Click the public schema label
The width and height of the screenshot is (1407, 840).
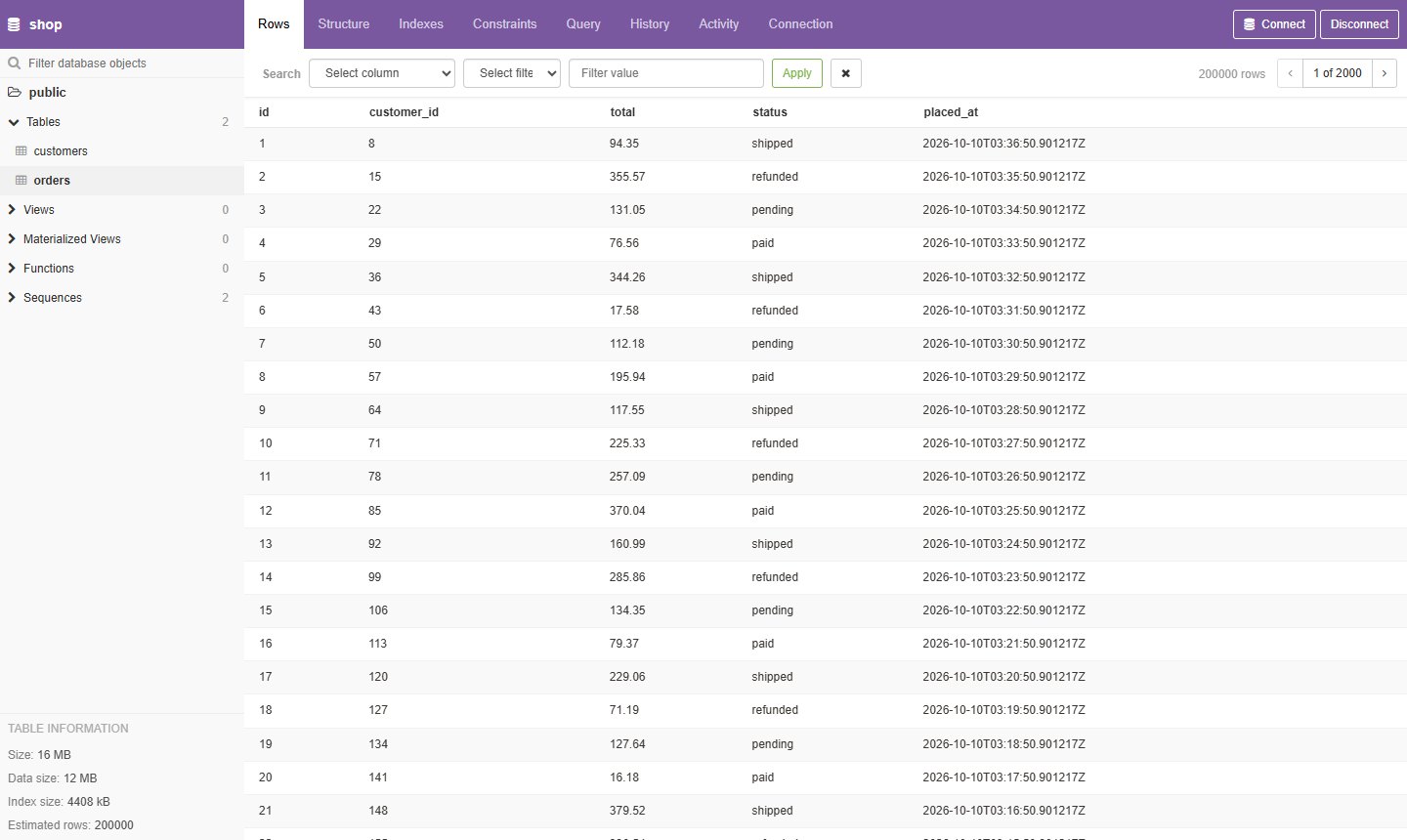(x=48, y=92)
